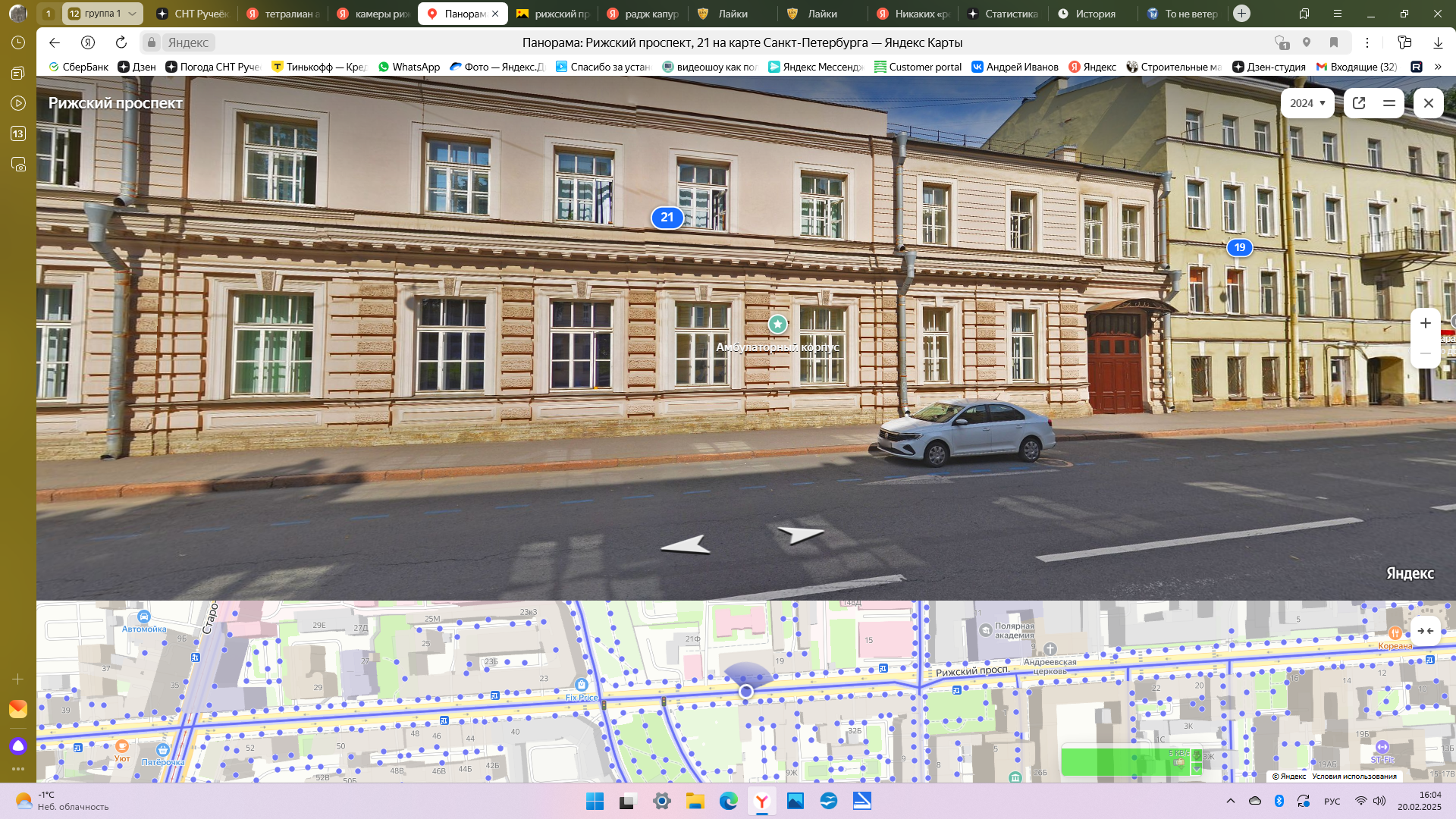This screenshot has width=1456, height=819.
Task: Click the share panorama icon
Action: tap(1359, 103)
